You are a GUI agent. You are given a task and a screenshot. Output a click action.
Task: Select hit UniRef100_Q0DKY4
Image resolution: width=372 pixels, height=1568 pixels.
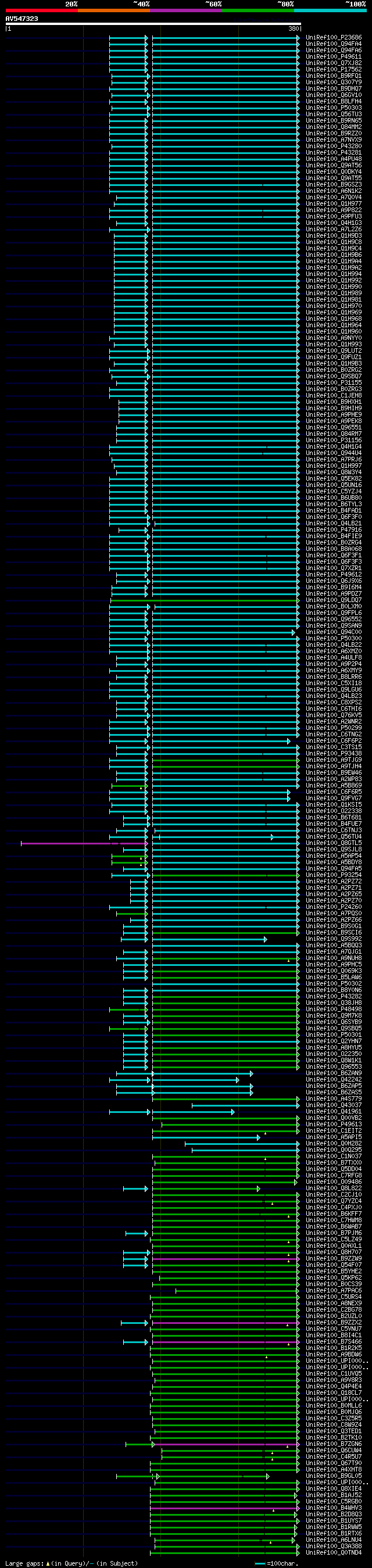(334, 171)
